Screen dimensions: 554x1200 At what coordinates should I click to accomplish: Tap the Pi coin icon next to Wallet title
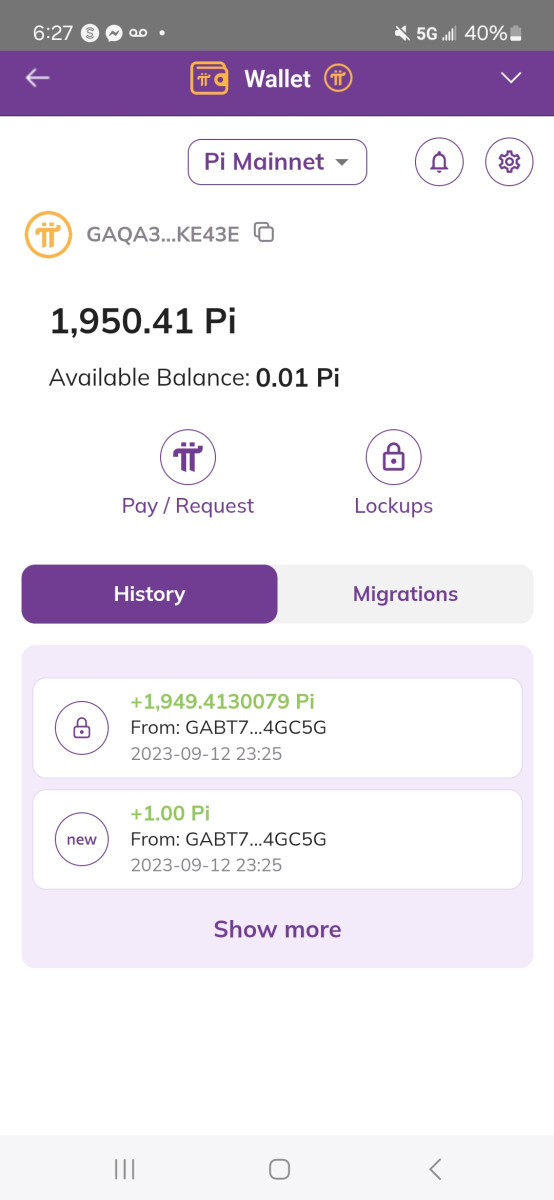[x=338, y=78]
